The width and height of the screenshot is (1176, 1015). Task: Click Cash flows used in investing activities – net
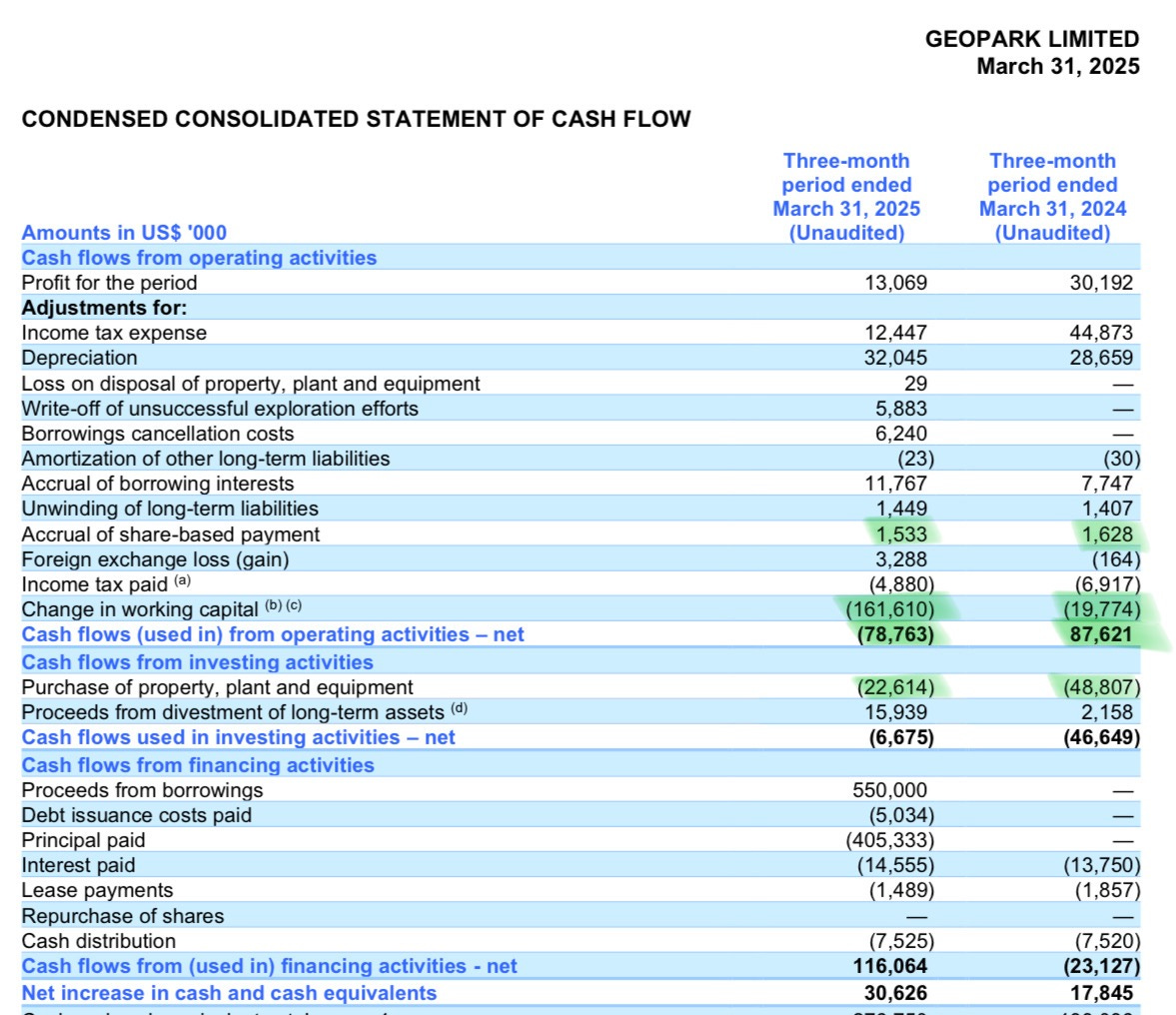coord(238,737)
